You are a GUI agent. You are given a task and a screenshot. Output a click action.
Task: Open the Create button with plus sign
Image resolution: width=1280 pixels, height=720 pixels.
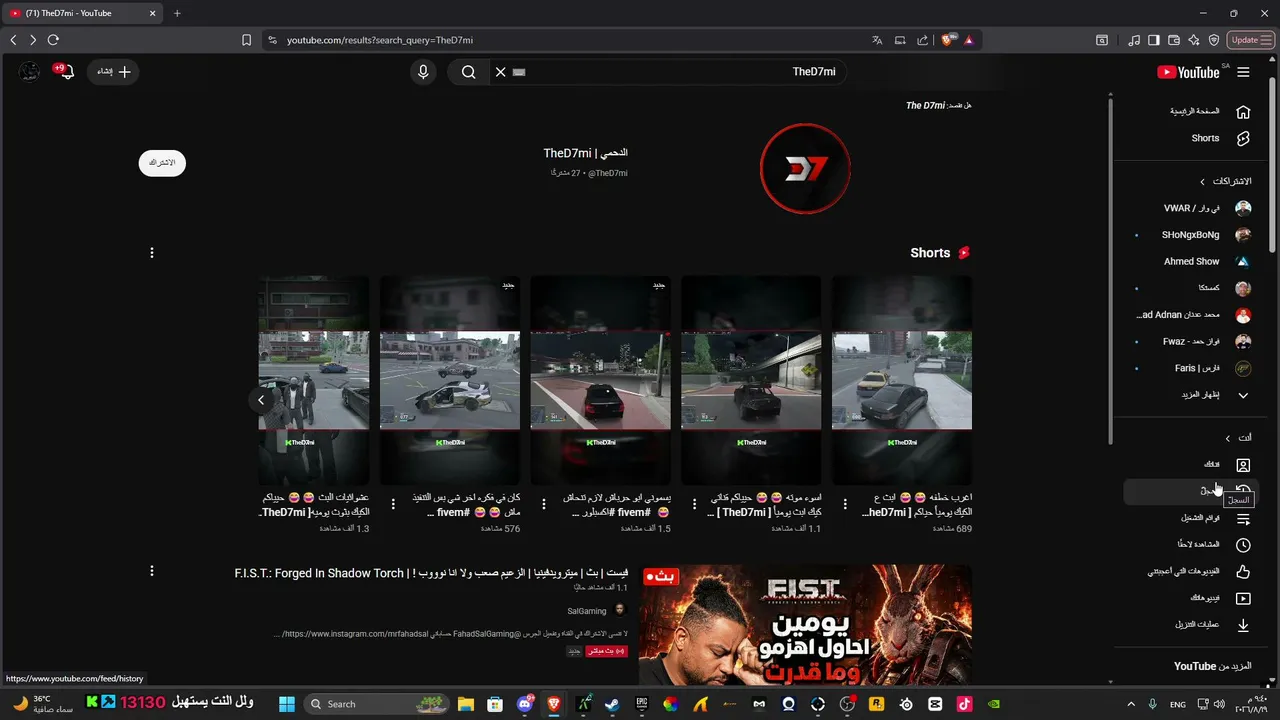114,72
